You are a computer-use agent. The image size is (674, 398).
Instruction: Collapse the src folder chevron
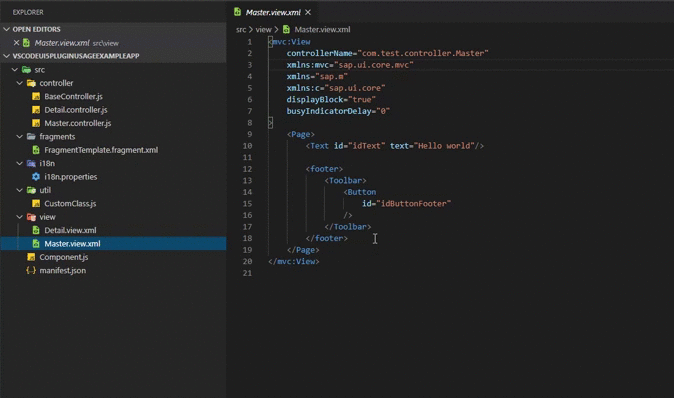point(15,70)
